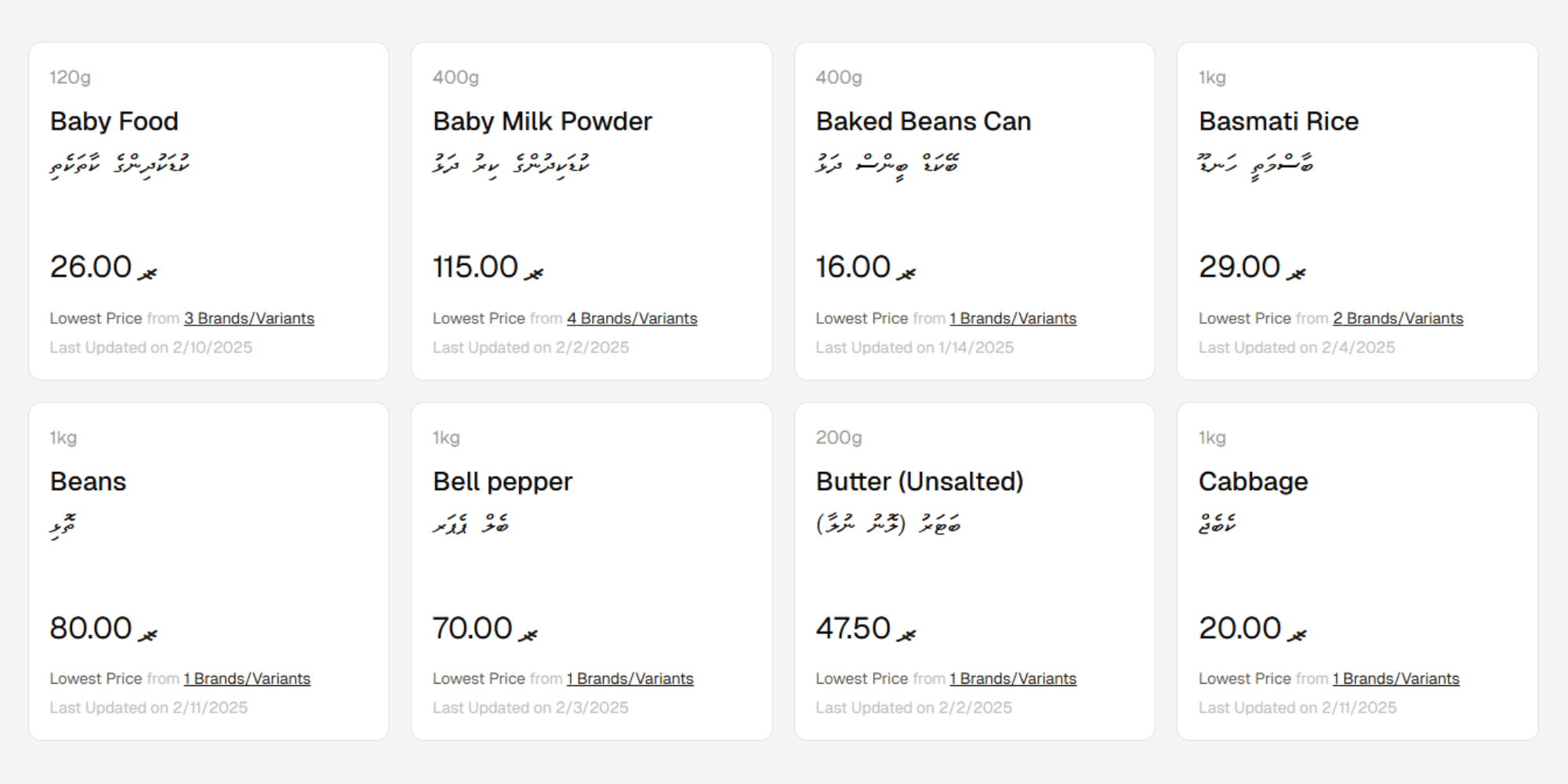Open the 4 Brands/Variants link under Baby Milk Powder
Viewport: 1568px width, 784px height.
pyautogui.click(x=632, y=318)
